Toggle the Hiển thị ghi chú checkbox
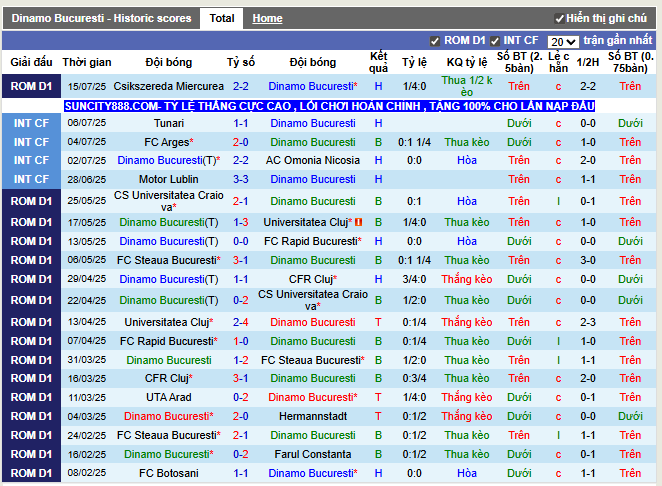The height and width of the screenshot is (486, 662). (559, 19)
